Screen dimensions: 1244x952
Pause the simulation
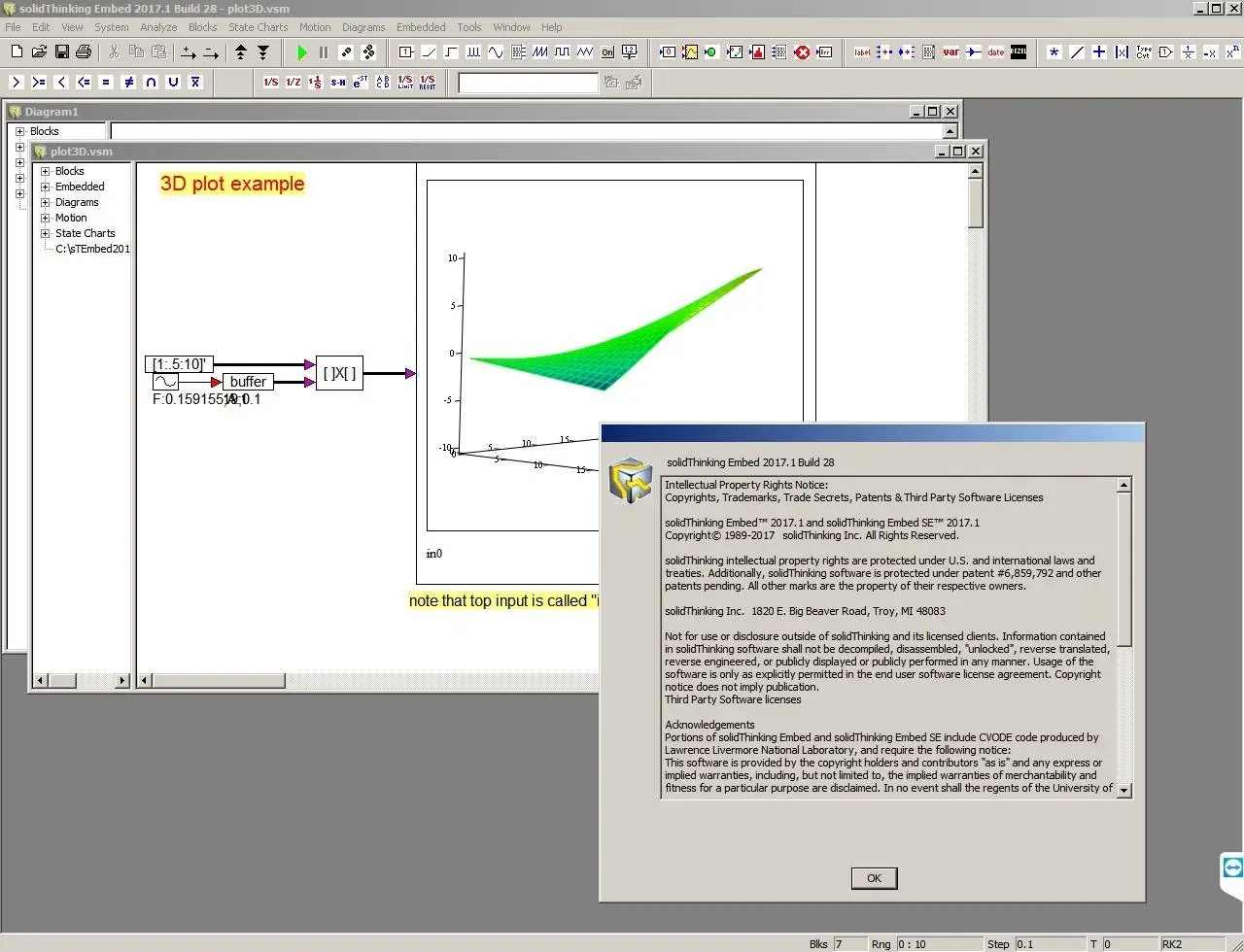click(x=324, y=52)
